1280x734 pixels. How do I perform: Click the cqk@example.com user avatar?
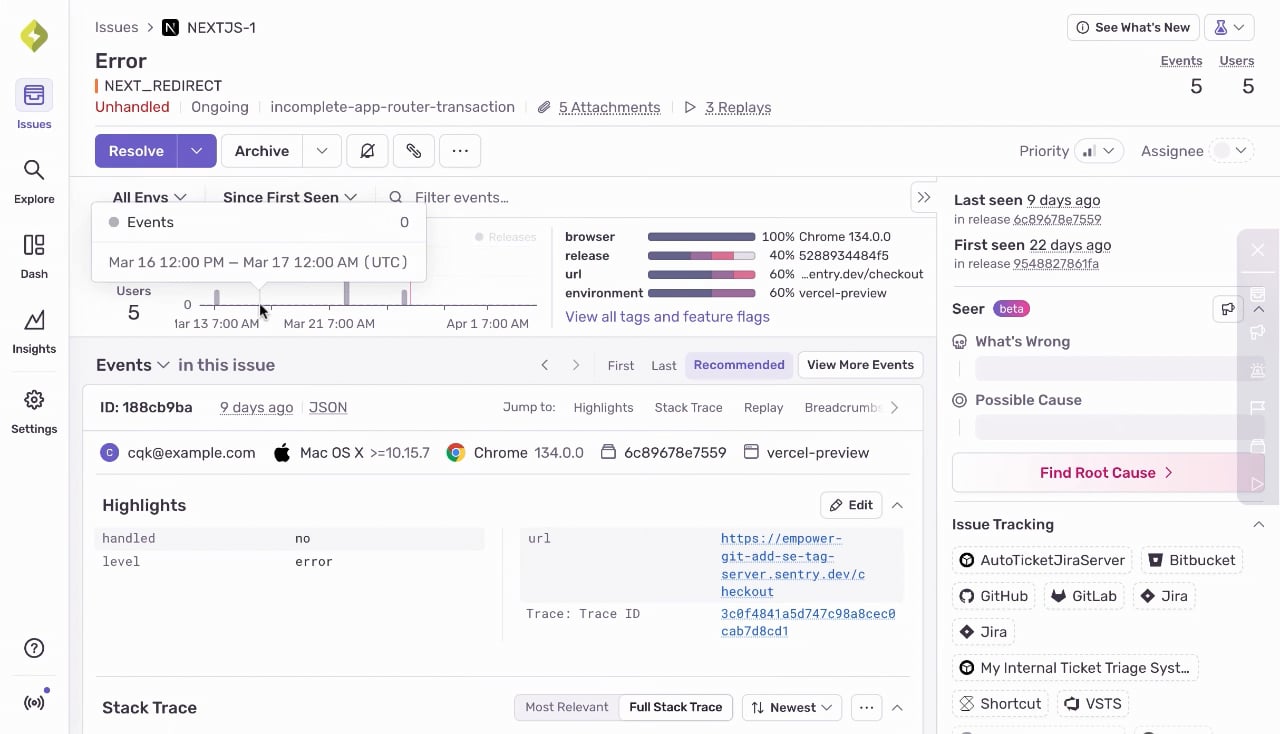pyautogui.click(x=110, y=453)
